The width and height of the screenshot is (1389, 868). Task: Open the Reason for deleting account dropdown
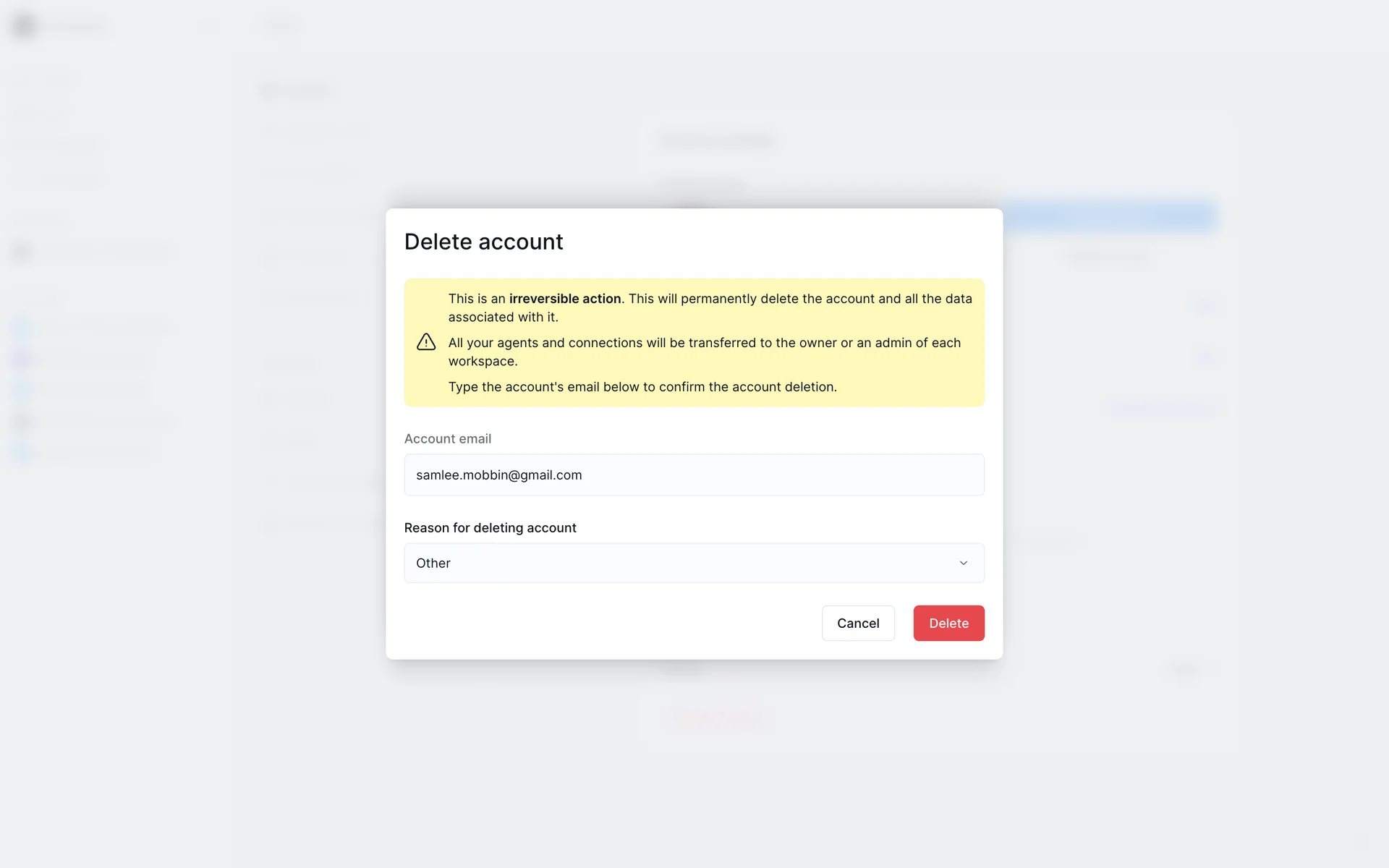(x=693, y=563)
